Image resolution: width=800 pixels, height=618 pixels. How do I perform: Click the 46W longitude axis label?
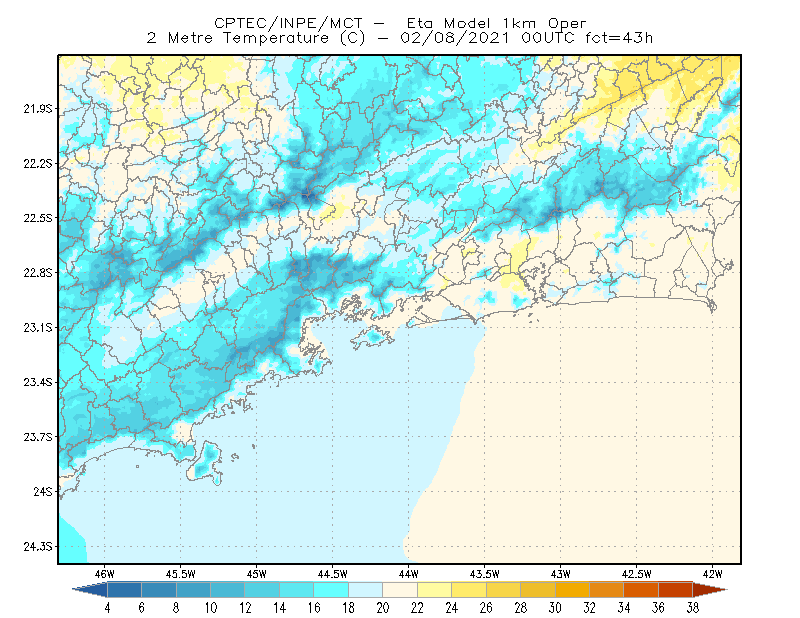point(105,574)
